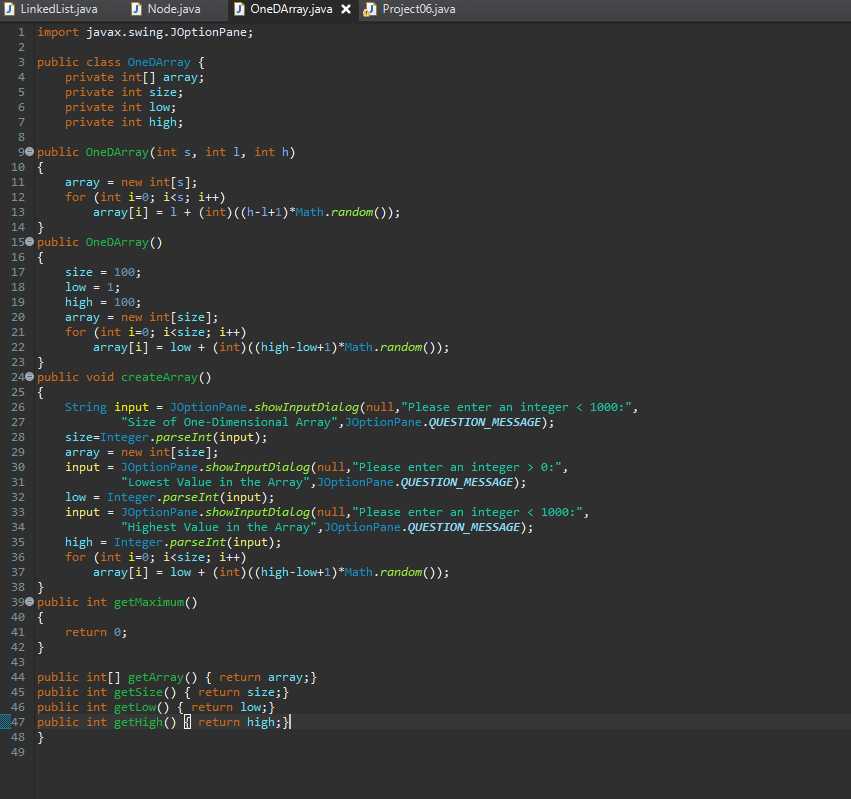Click the Project06.java tab's file icon
Image resolution: width=851 pixels, height=799 pixels.
[x=370, y=9]
